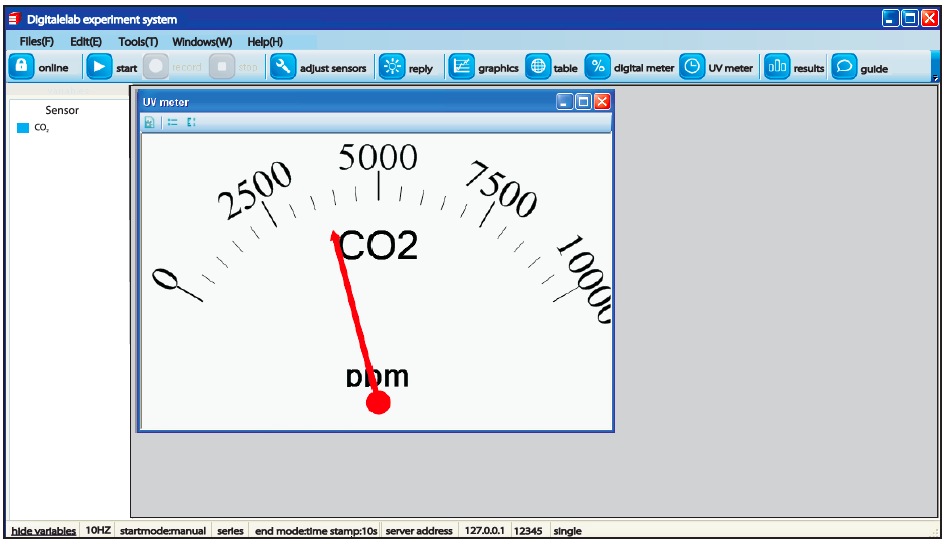Maximize the UV meter sub-window

tap(583, 102)
